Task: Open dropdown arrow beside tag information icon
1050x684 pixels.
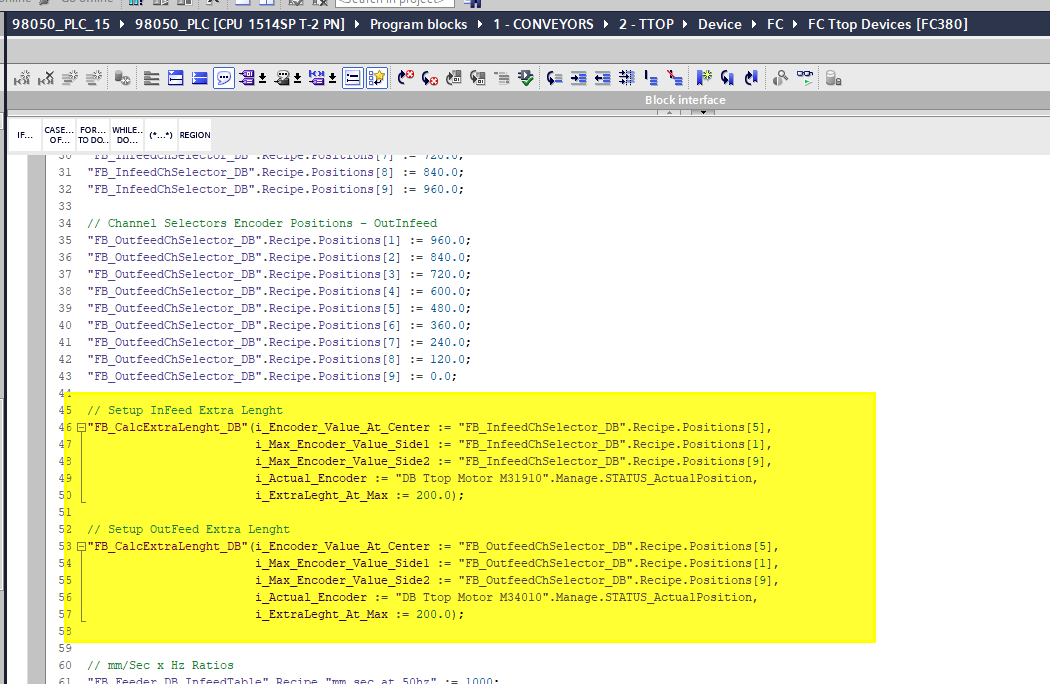Action: click(297, 78)
